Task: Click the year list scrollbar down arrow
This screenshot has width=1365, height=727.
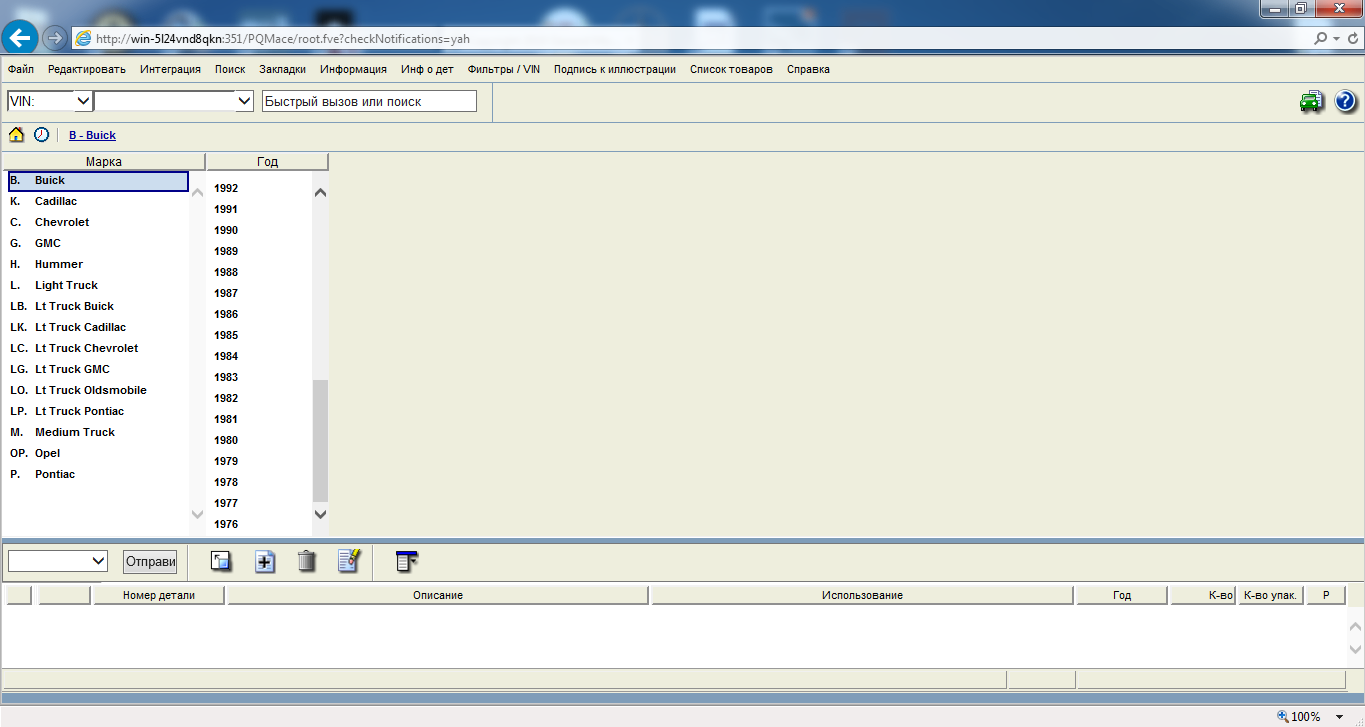Action: [x=320, y=514]
